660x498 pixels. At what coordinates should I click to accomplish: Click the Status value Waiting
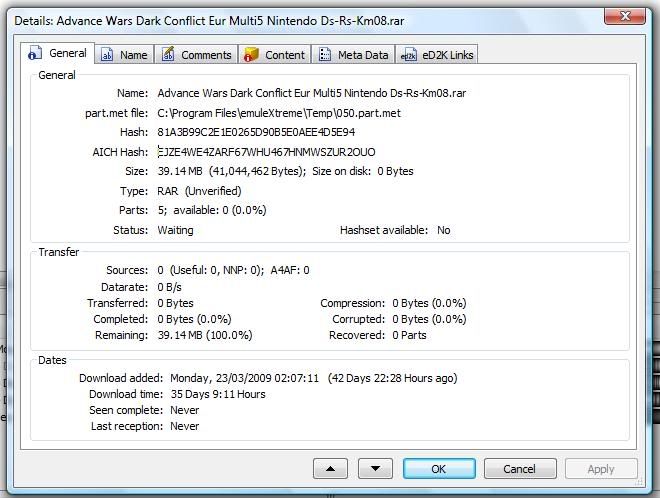pos(175,230)
